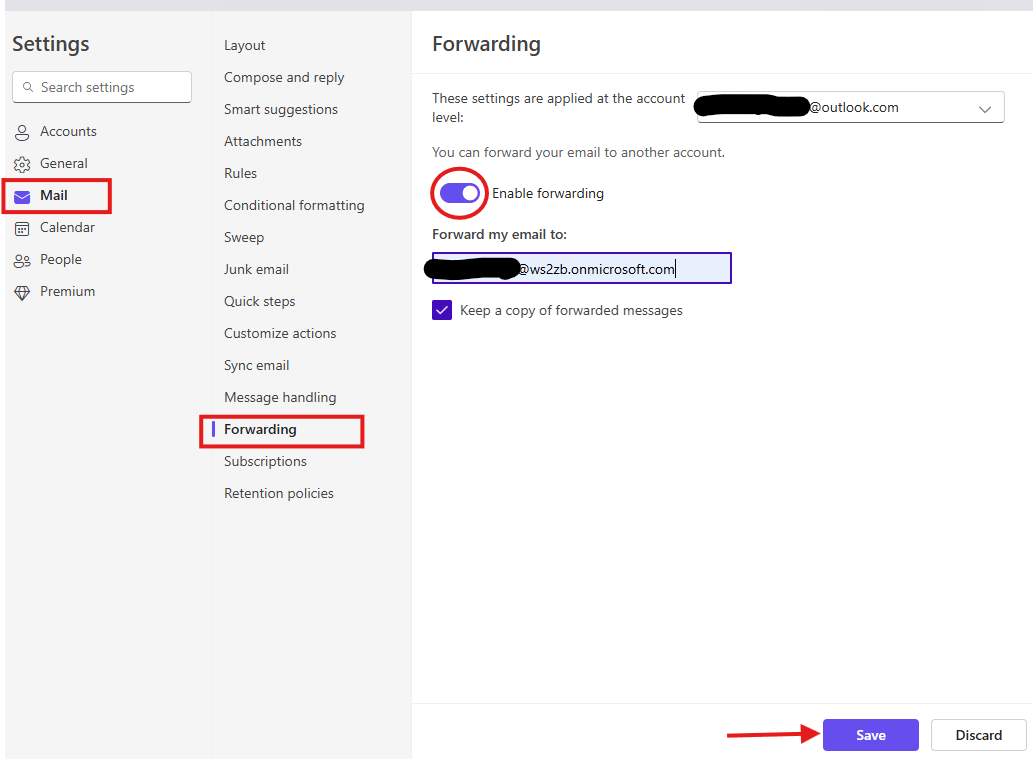Click the search magnifier icon in settings
This screenshot has width=1033, height=759.
click(28, 87)
